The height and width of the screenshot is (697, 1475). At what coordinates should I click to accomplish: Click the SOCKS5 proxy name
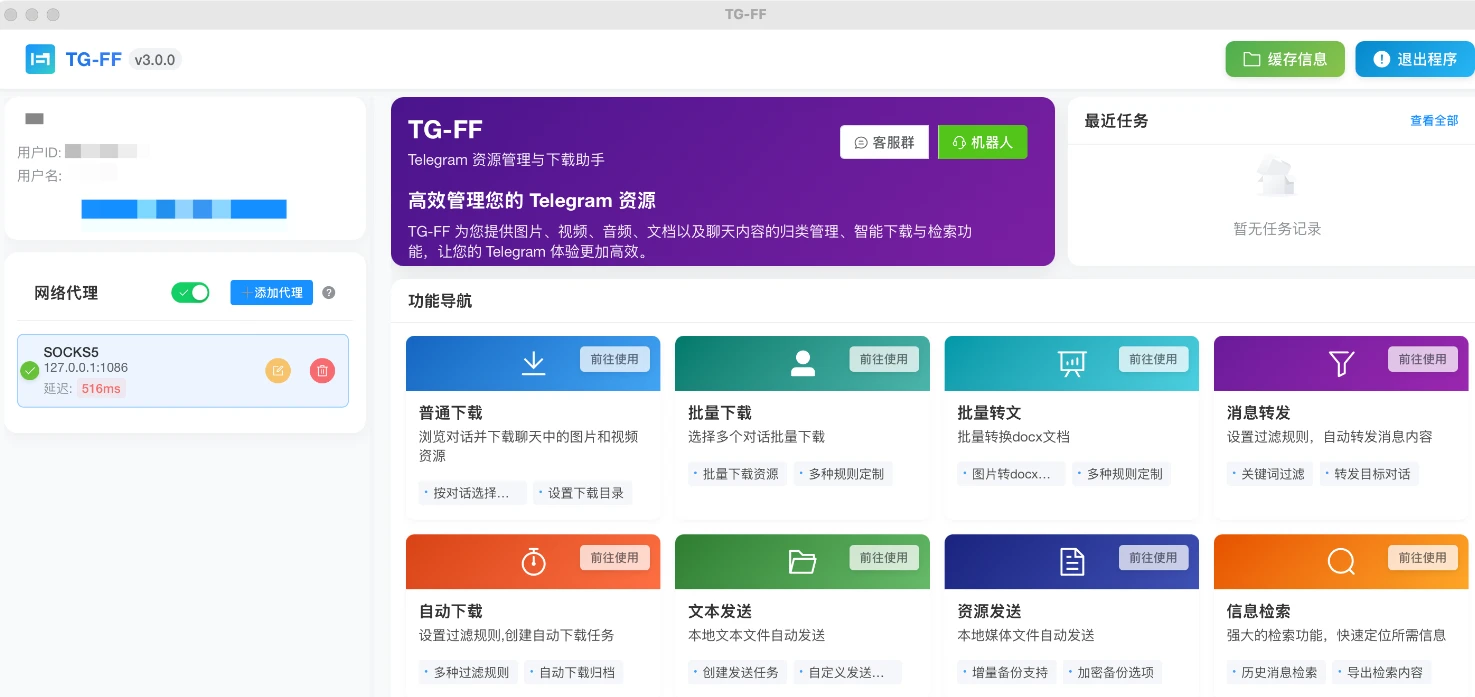[x=71, y=352]
